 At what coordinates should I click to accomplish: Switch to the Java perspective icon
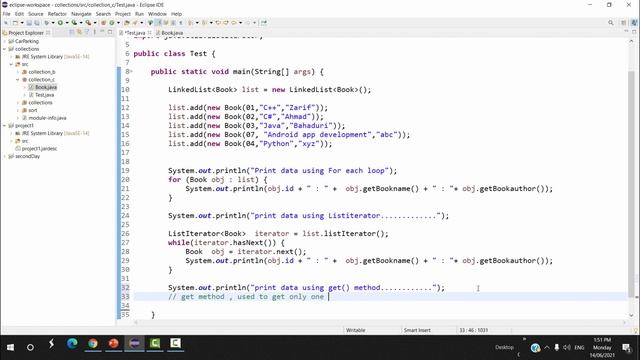(x=634, y=23)
